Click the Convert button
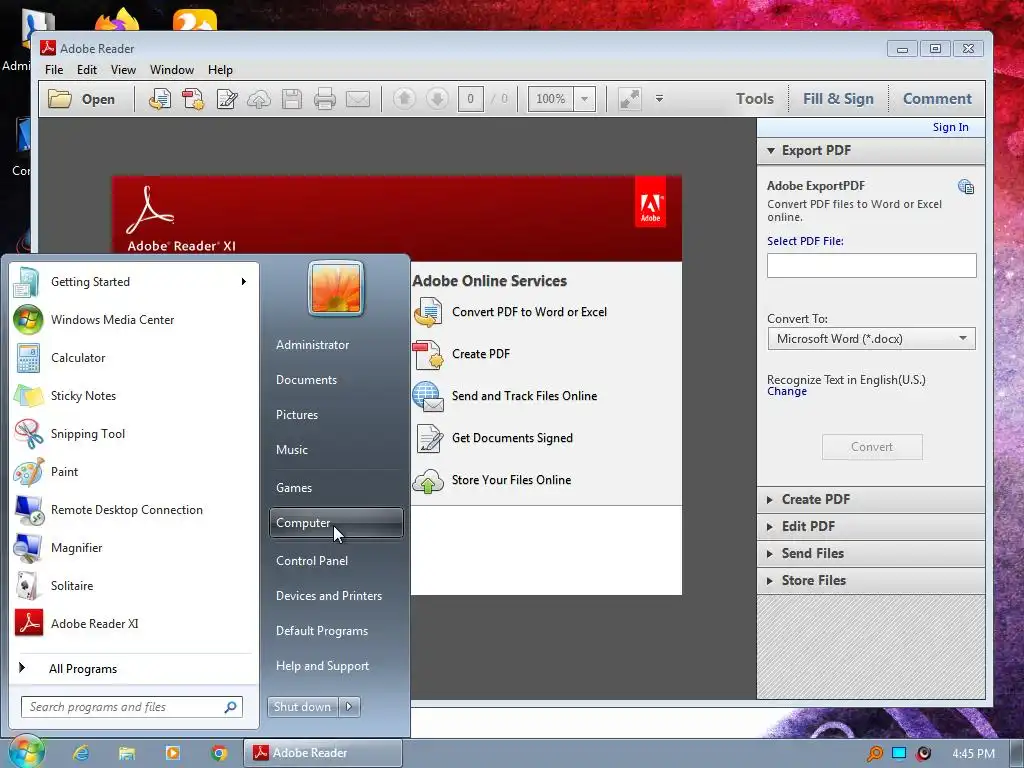This screenshot has height=768, width=1024. (872, 447)
